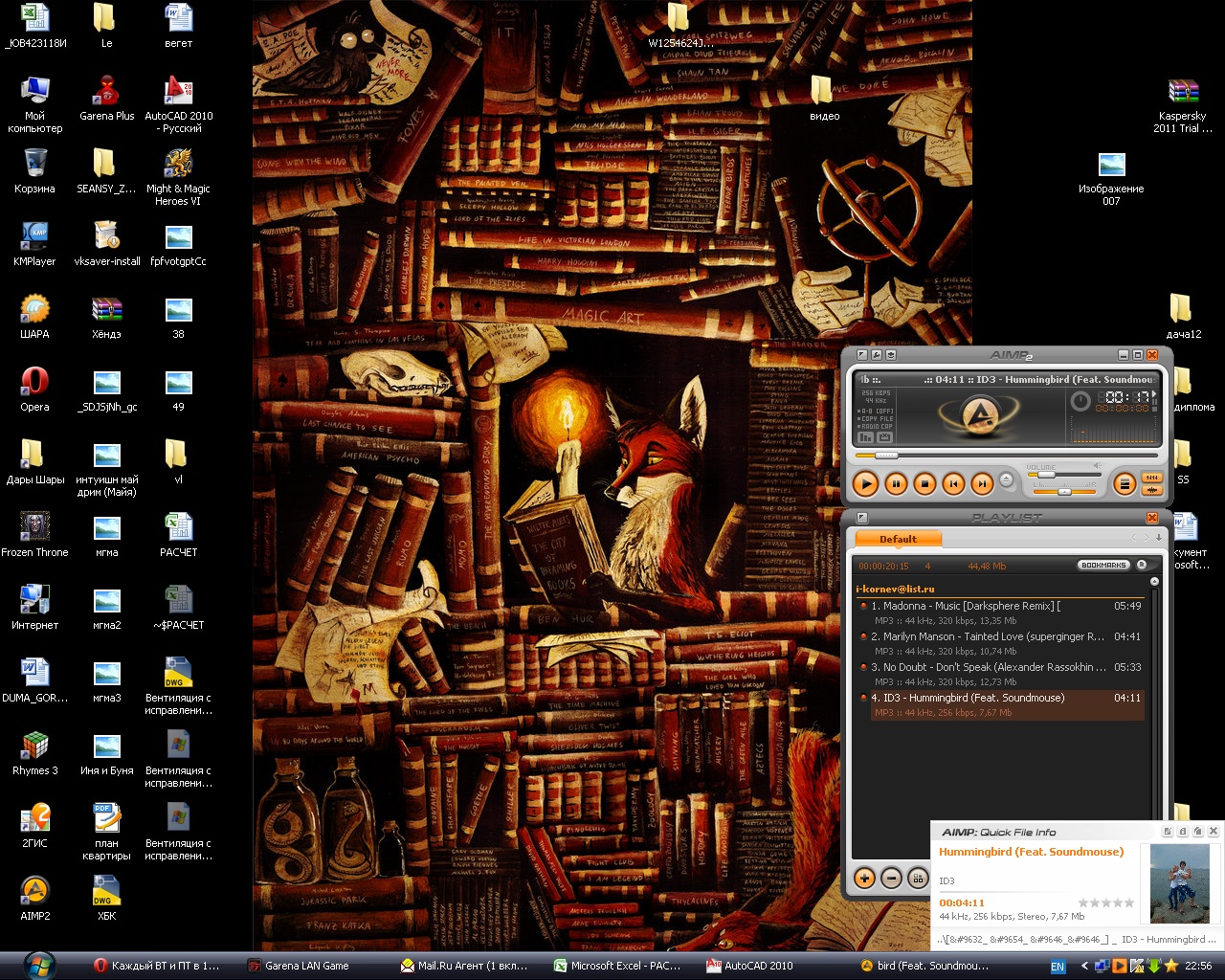
Task: Adjust the AIMP left-right balance slider
Action: (1063, 491)
